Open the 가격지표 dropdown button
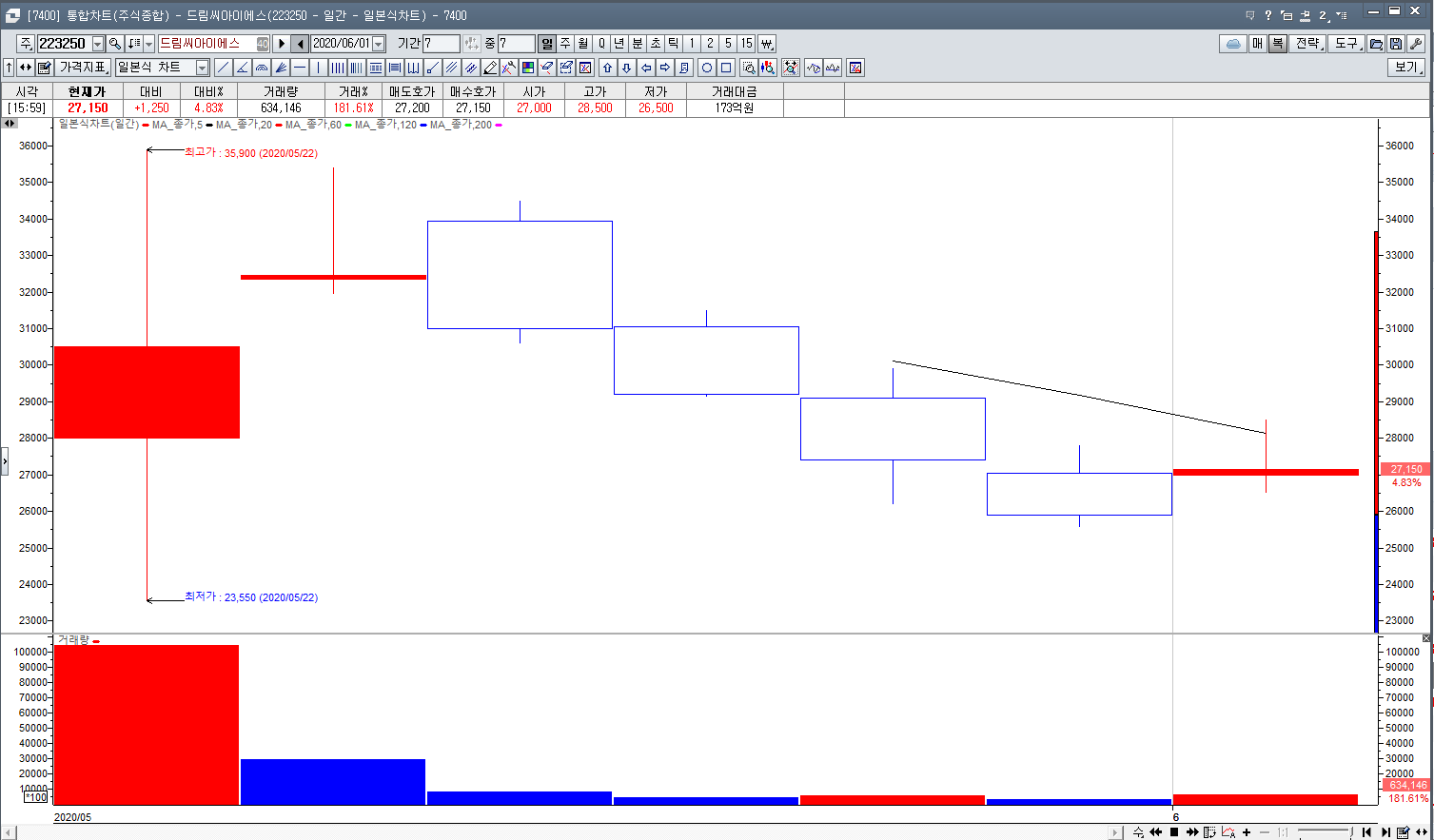Screen dimensions: 1434x840 pos(85,68)
